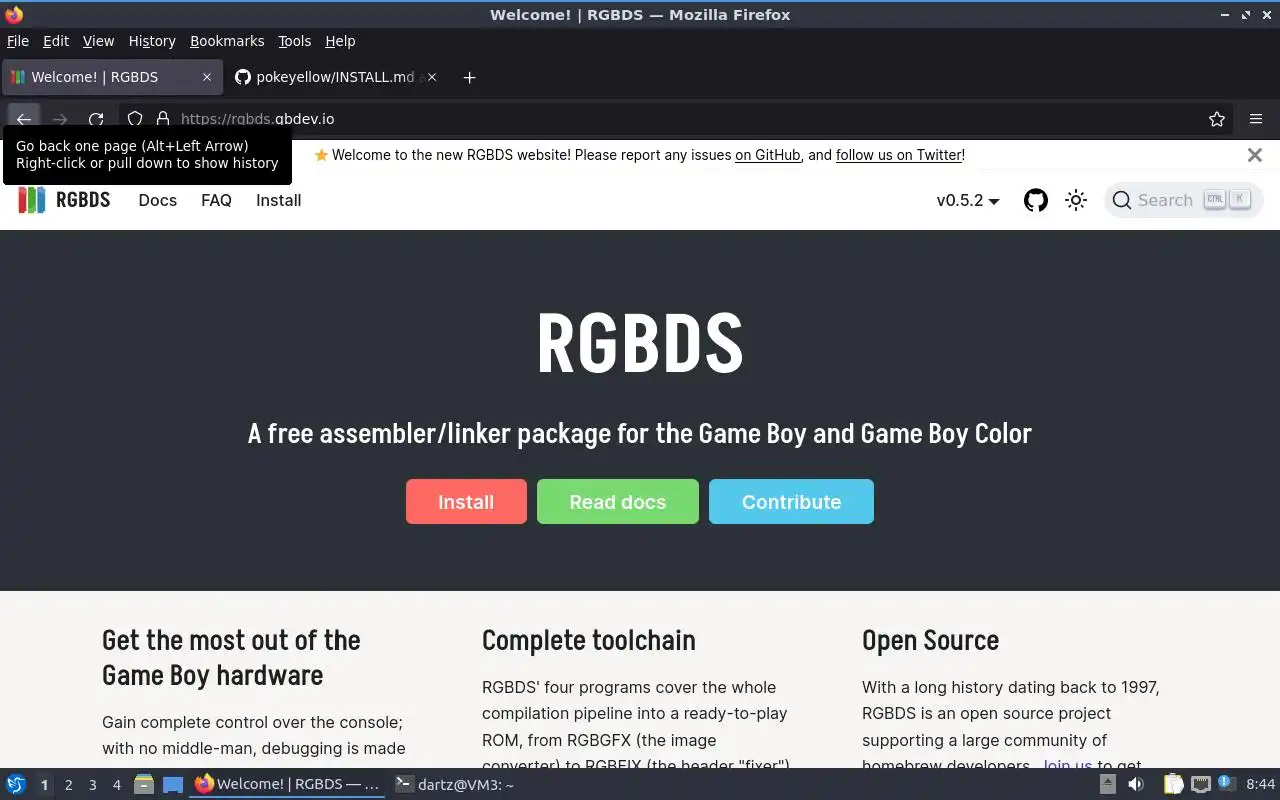Open a new tab with the plus button
The height and width of the screenshot is (800, 1280).
(x=469, y=77)
